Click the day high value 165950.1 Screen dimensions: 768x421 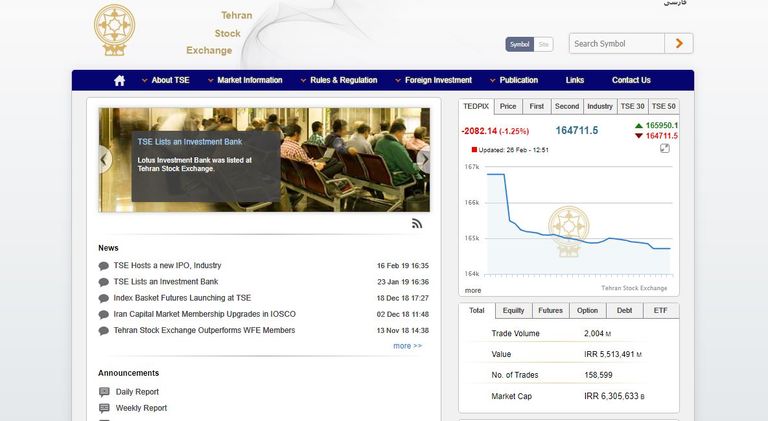[662, 125]
